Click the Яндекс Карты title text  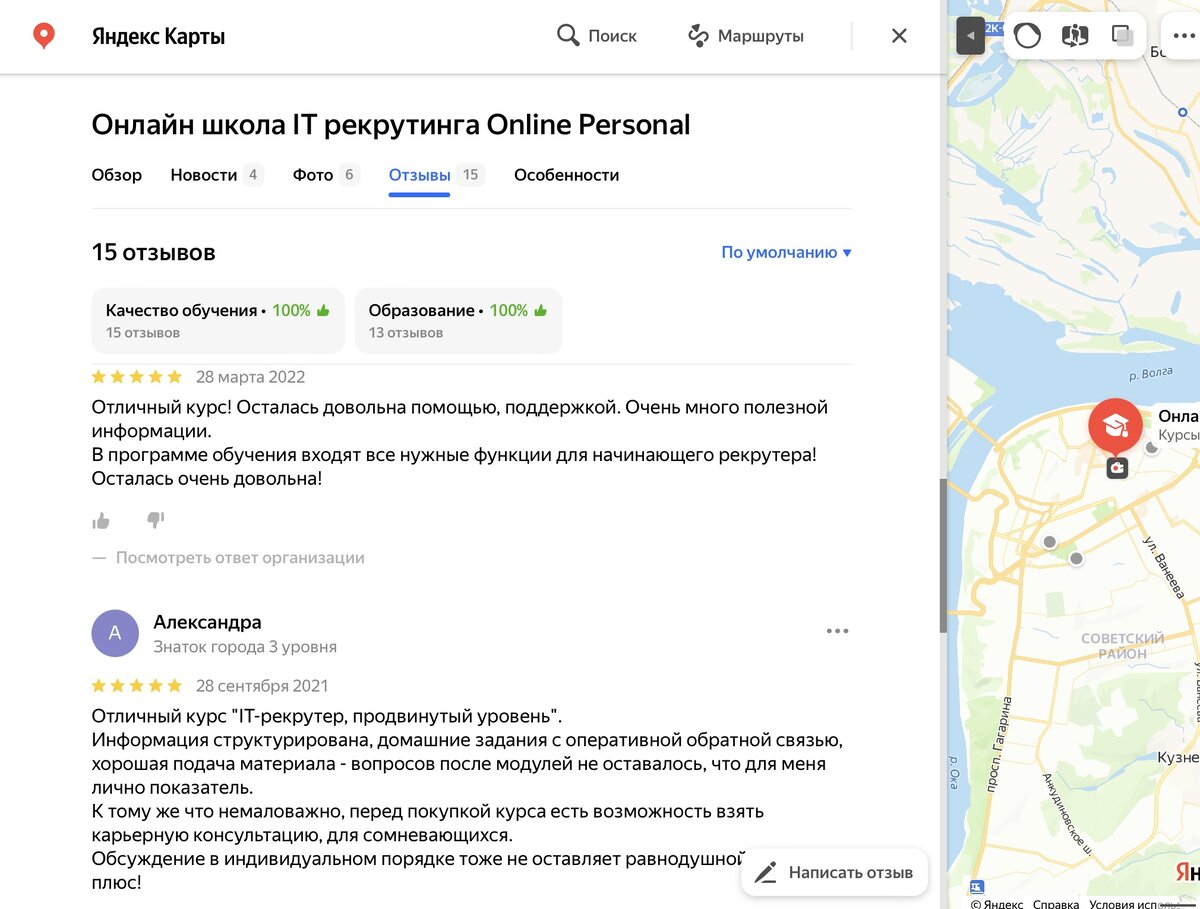coord(158,37)
